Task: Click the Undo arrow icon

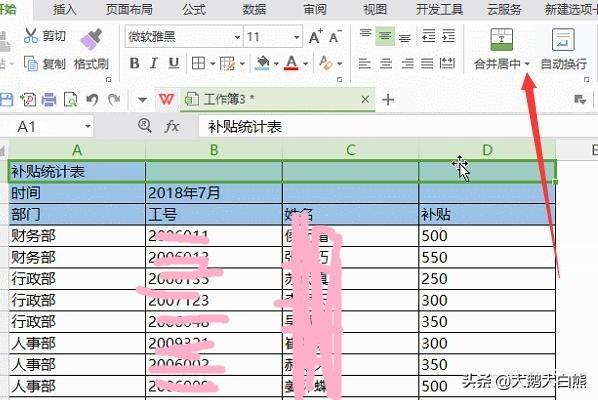Action: click(92, 100)
